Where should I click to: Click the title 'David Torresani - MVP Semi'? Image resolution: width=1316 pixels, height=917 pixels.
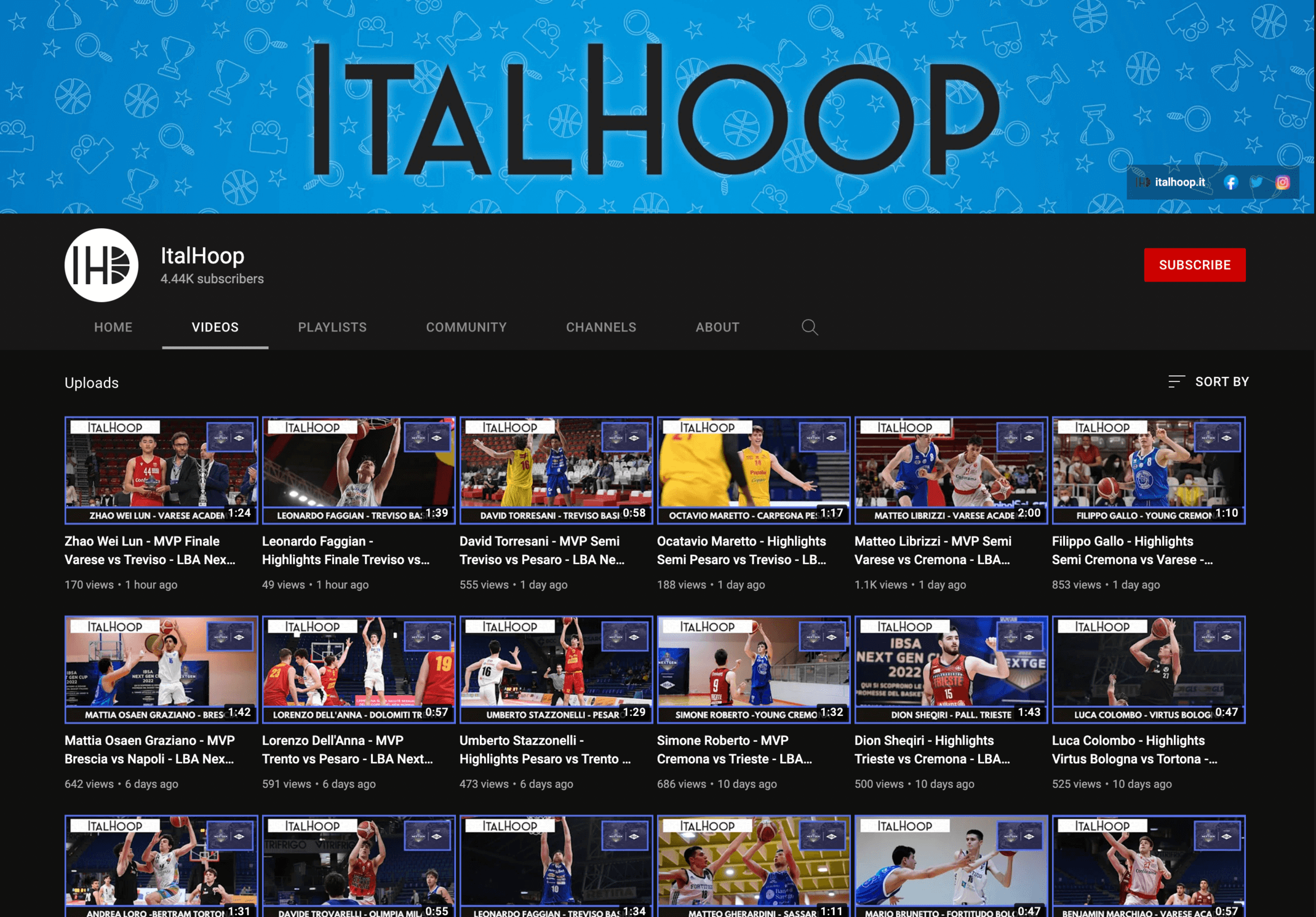point(542,550)
